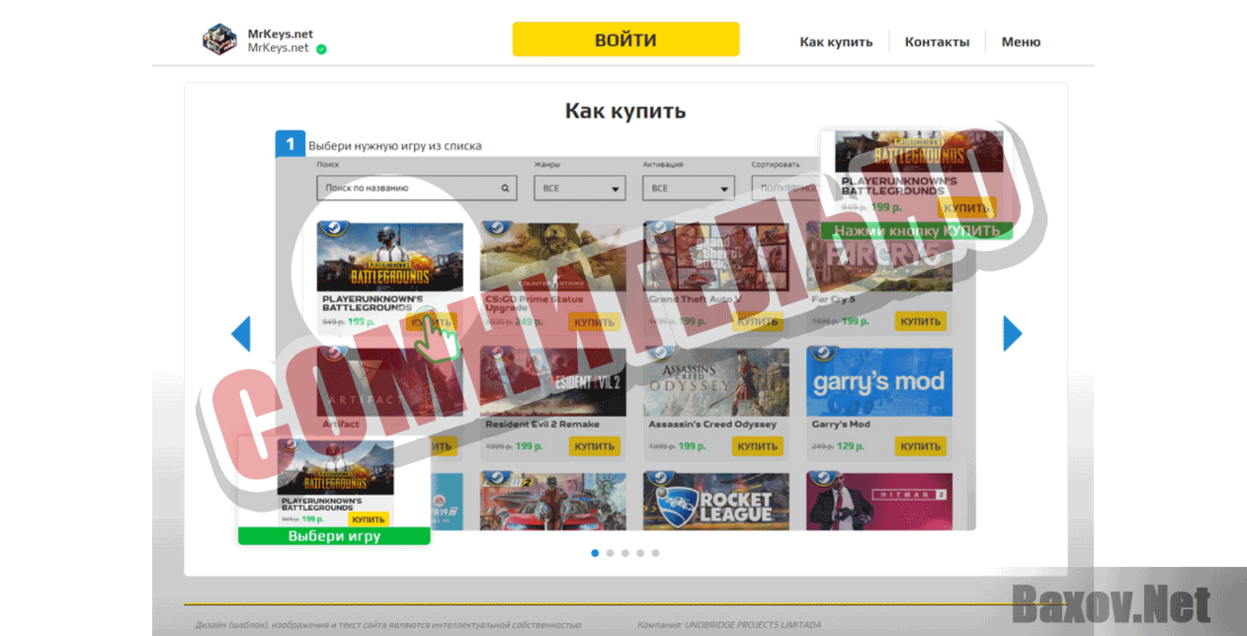1247x636 pixels.
Task: Click text Выбери нужную игру из списка
Action: pyautogui.click(x=395, y=146)
